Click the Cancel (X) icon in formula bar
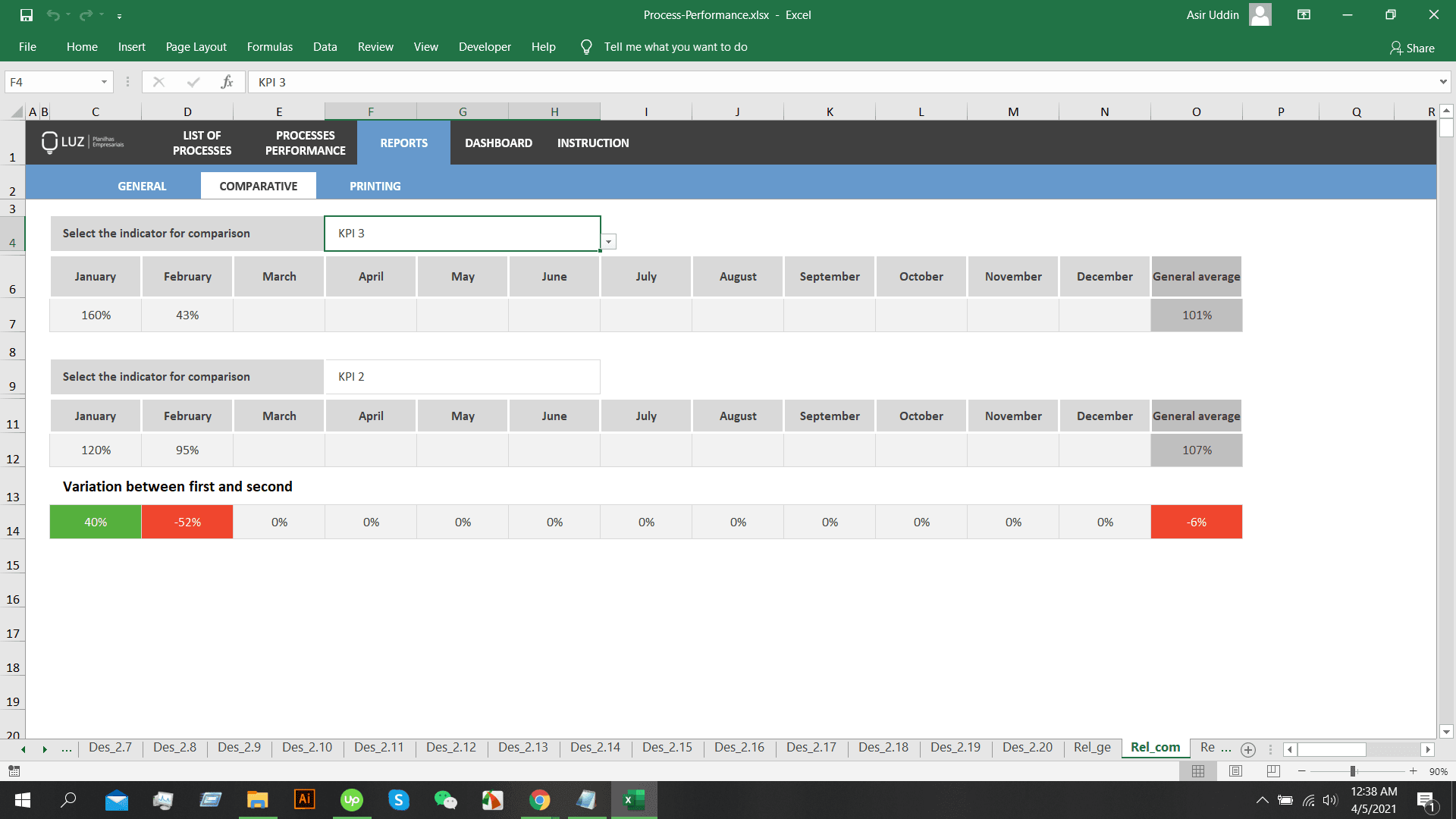The width and height of the screenshot is (1456, 819). point(159,82)
